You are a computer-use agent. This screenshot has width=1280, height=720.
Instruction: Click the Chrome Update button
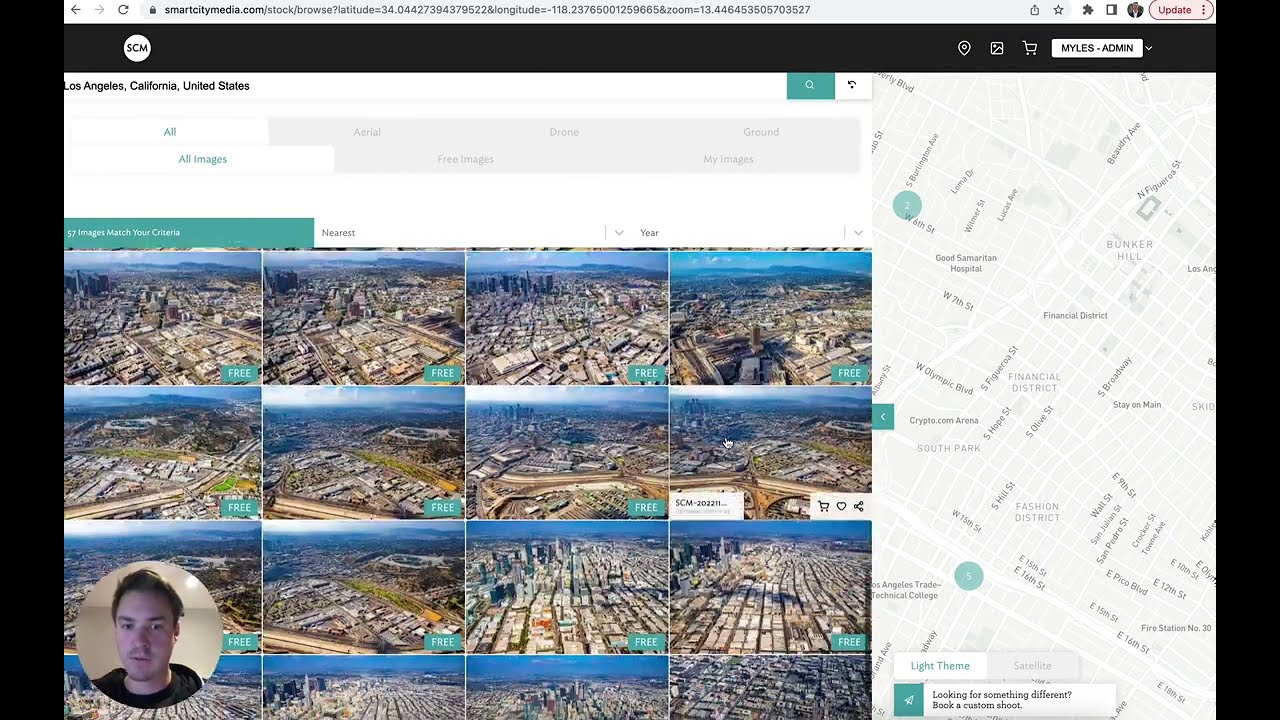[1181, 10]
